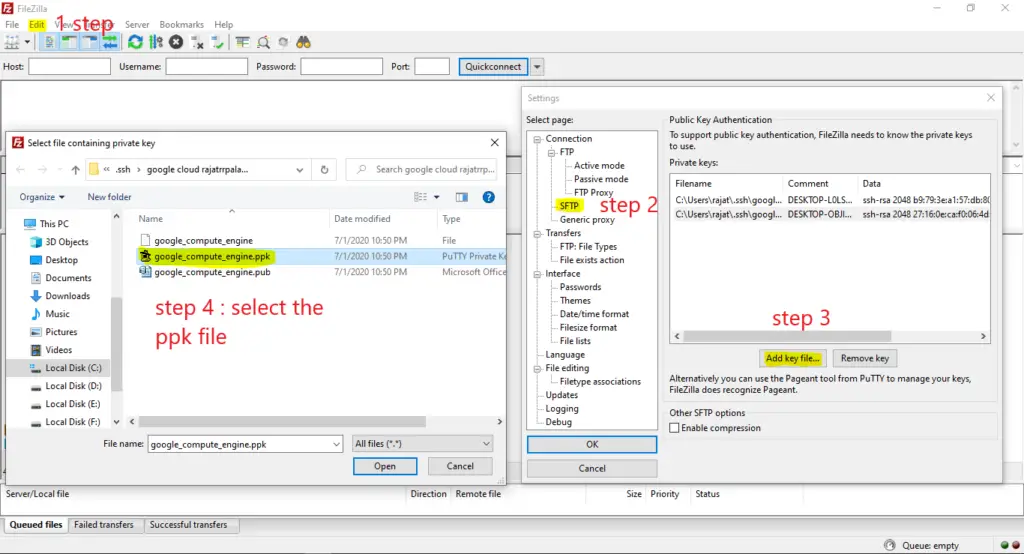1024x554 pixels.
Task: Expand the address bar path dropdown
Action: (300, 170)
